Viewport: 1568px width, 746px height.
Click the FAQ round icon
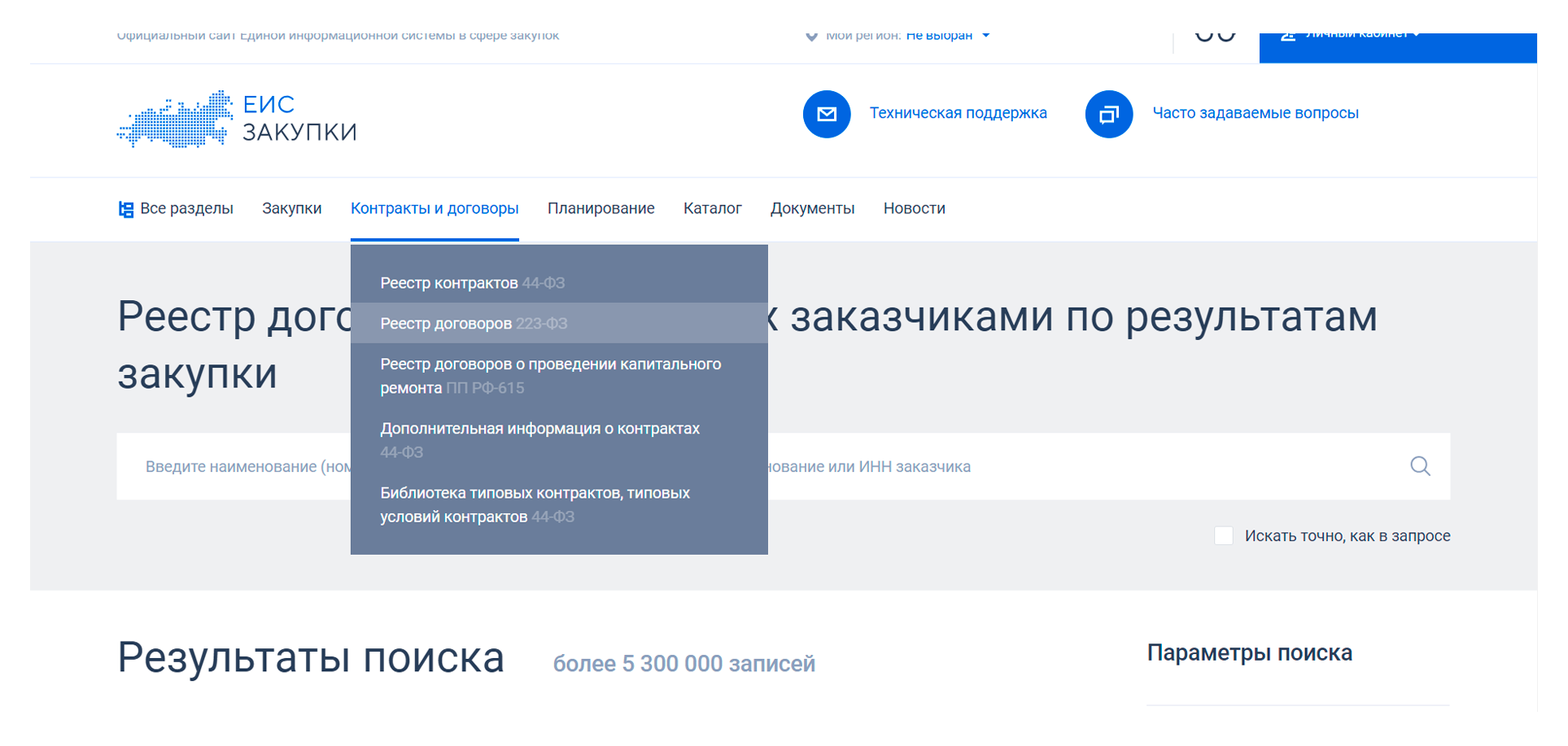click(1109, 114)
